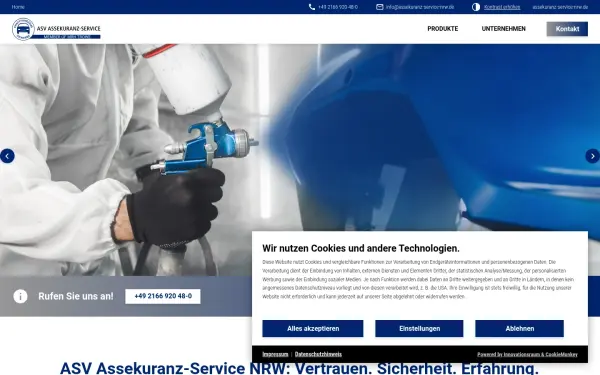
Task: Click the envelope email icon in the top bar
Action: pos(380,7)
